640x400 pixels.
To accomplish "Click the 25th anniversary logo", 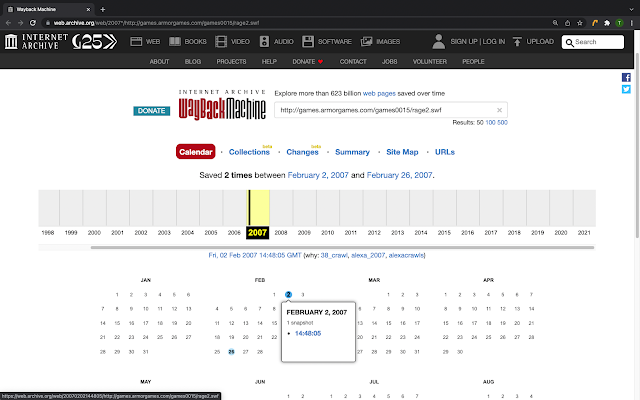I will pos(95,42).
